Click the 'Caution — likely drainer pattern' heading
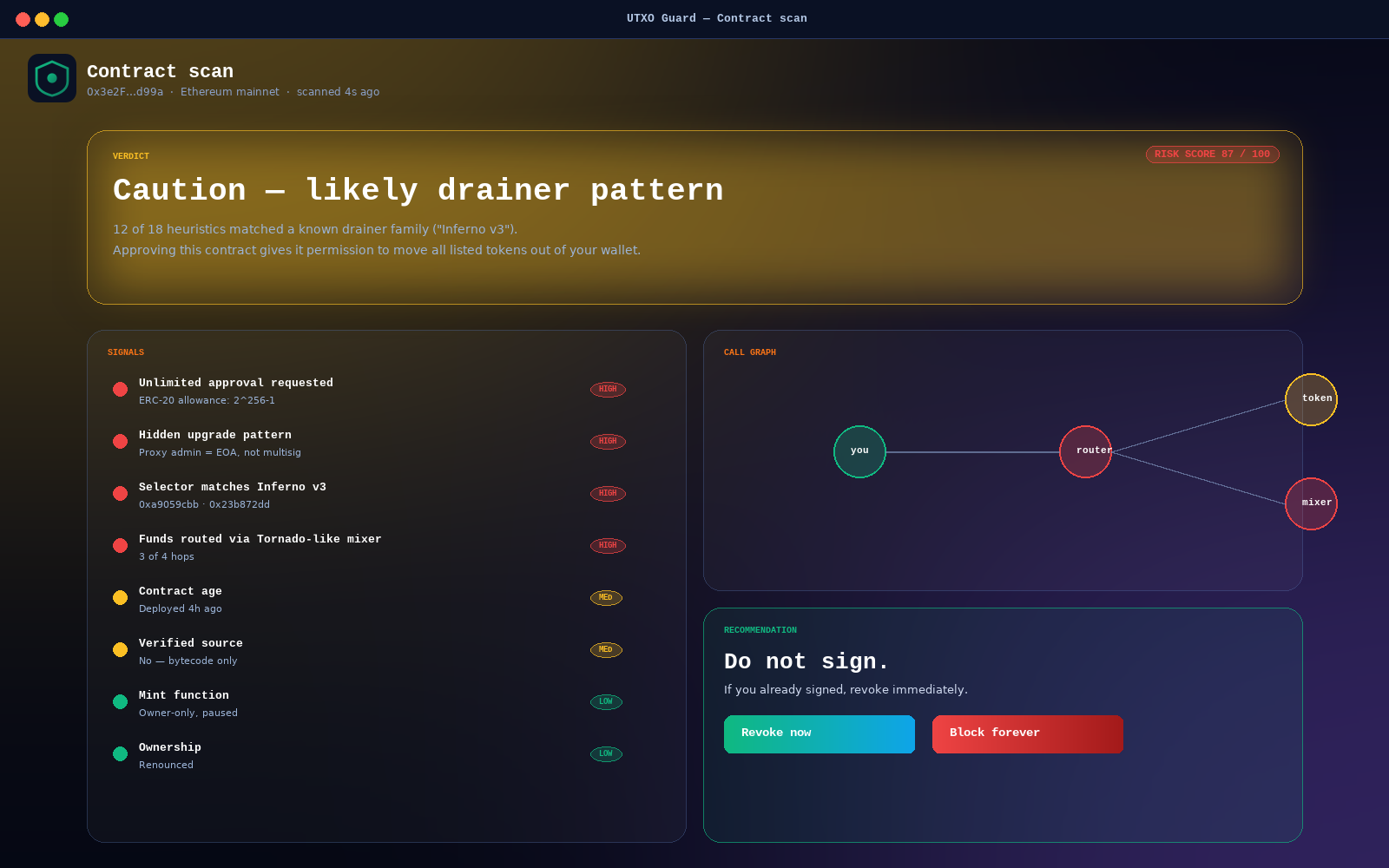 418,190
